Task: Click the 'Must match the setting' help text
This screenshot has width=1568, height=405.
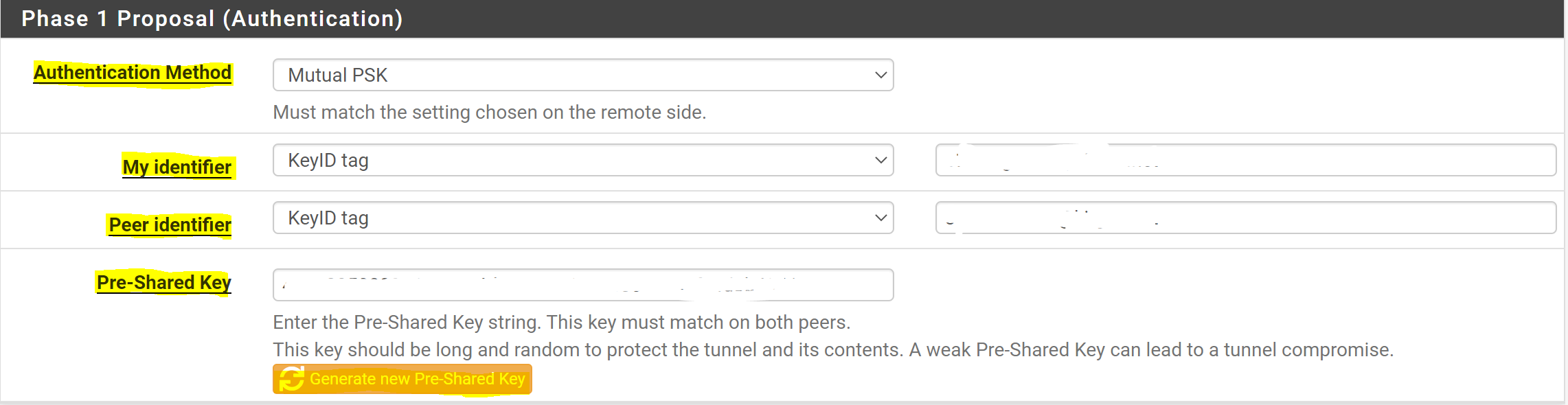Action: click(489, 112)
